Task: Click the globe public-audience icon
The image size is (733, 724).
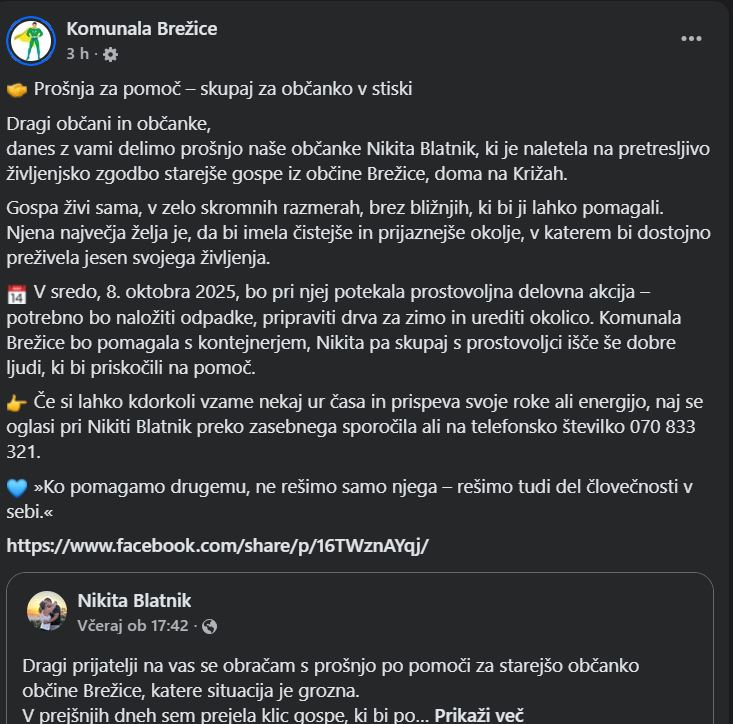Action: [x=209, y=626]
